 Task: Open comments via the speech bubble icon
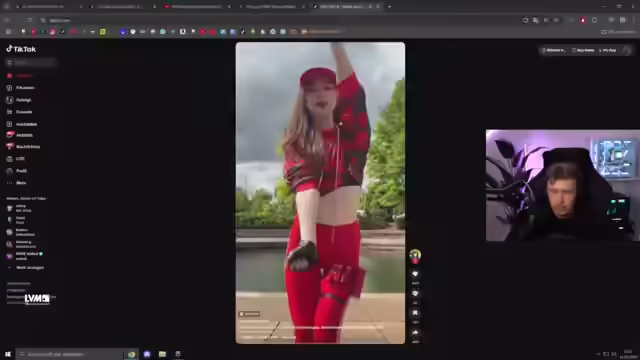[x=415, y=293]
